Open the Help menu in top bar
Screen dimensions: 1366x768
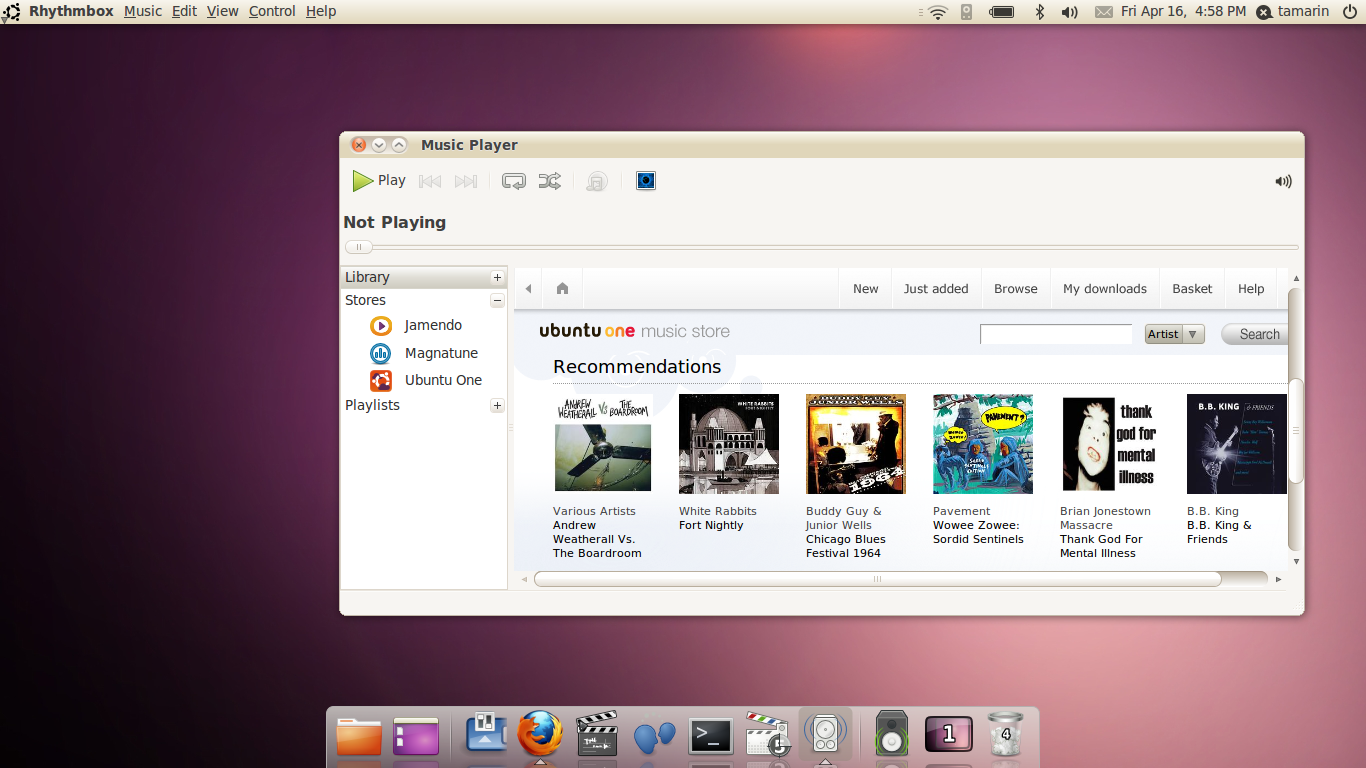(321, 11)
